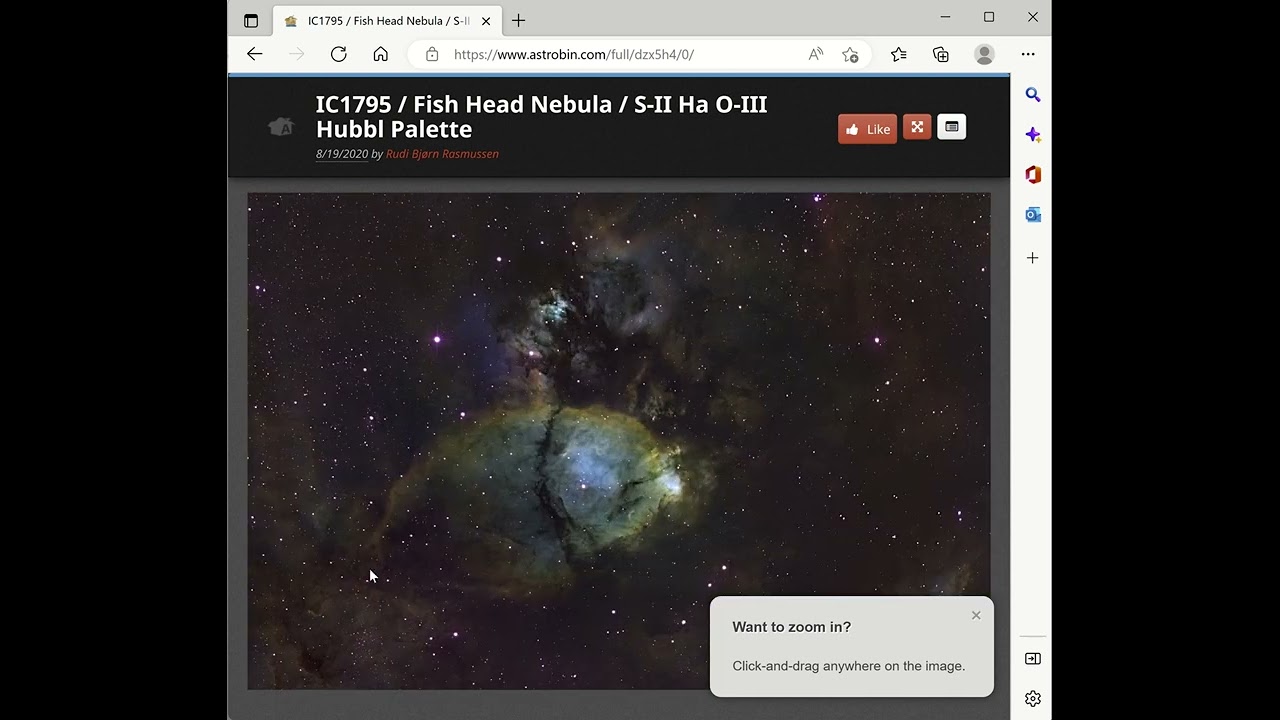Maximize the browser window
This screenshot has width=1280, height=720.
point(989,17)
